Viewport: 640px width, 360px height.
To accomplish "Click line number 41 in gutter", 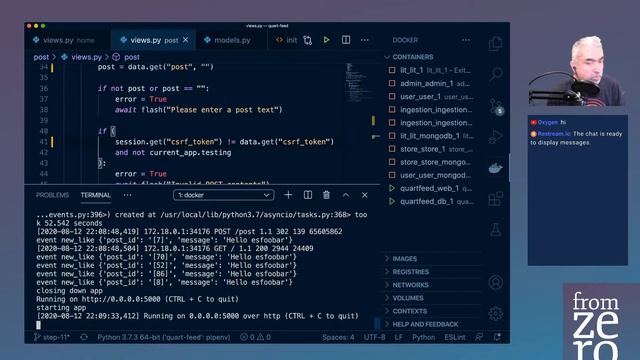I will click(44, 142).
